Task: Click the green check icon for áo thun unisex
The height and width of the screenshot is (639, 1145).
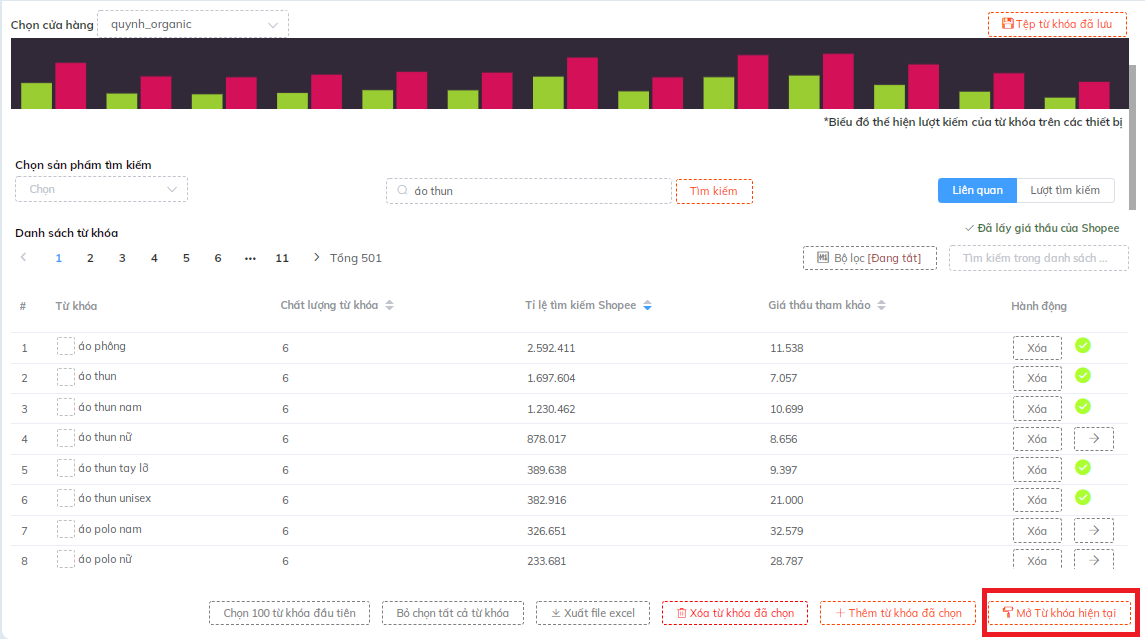Action: tap(1082, 497)
